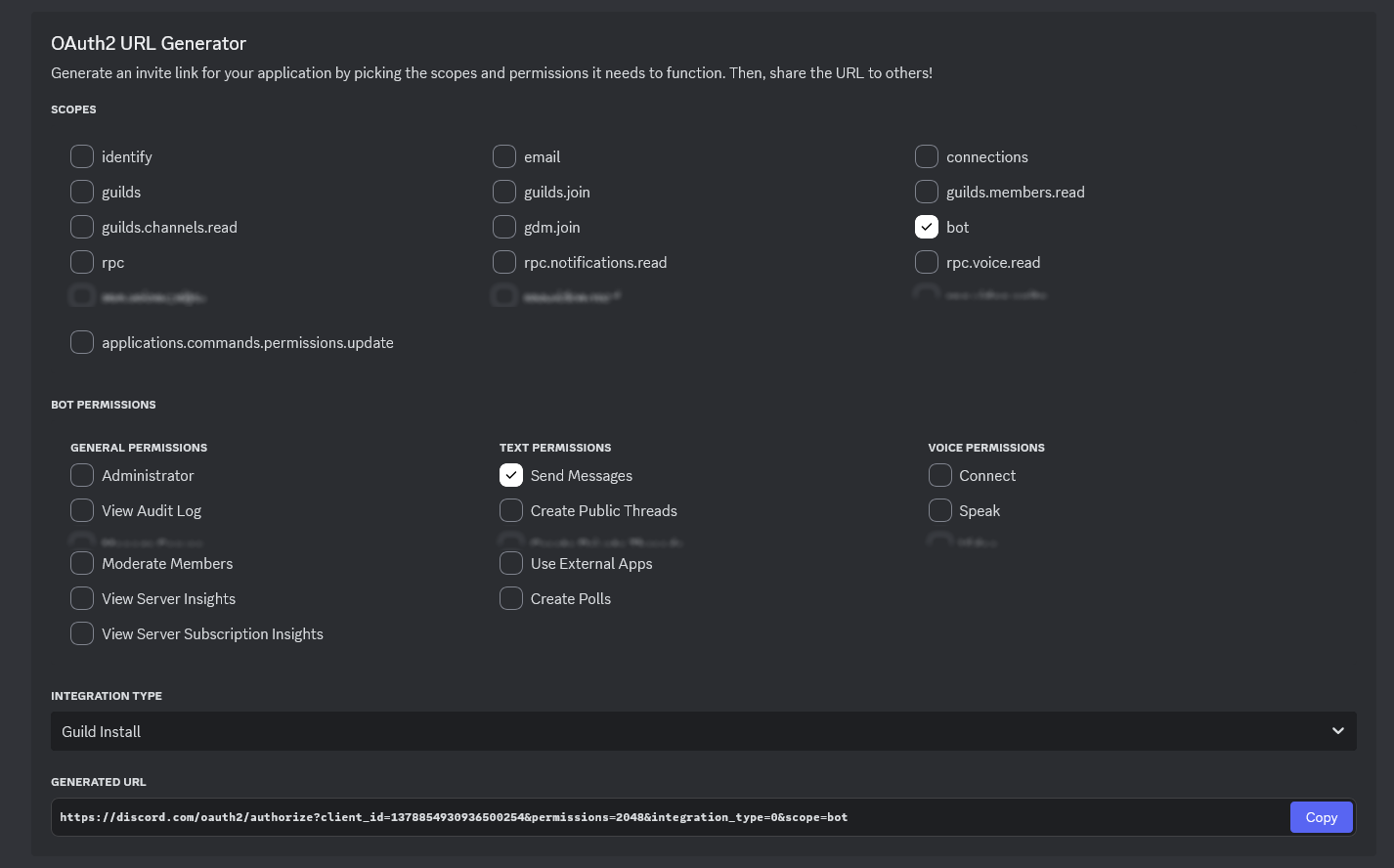Check the applications.commands.permissions.update scope

[82, 342]
